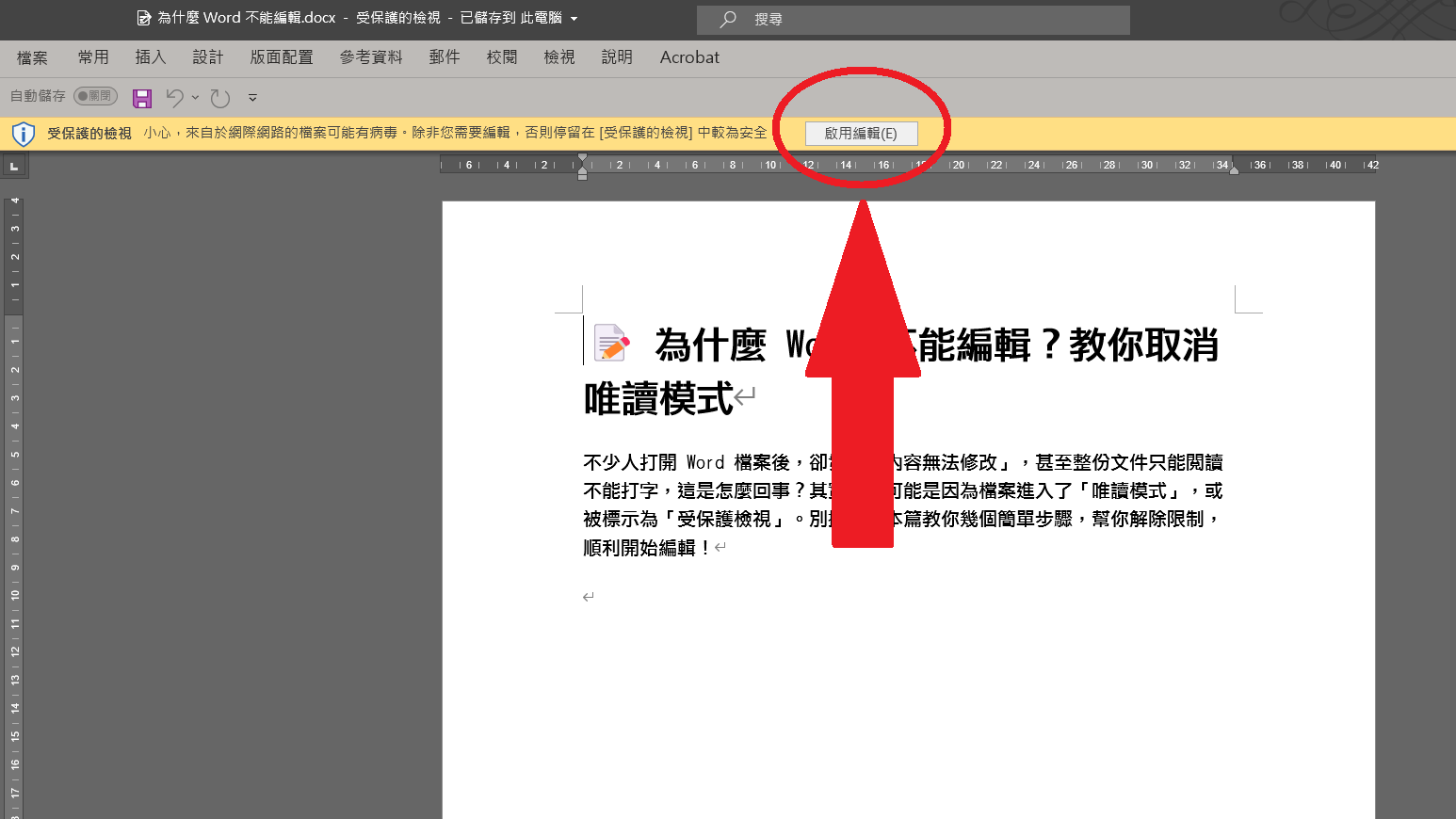Screen dimensions: 1456x819
Task: Switch to the 版面配置 ribbon tab
Action: pyautogui.click(x=282, y=57)
